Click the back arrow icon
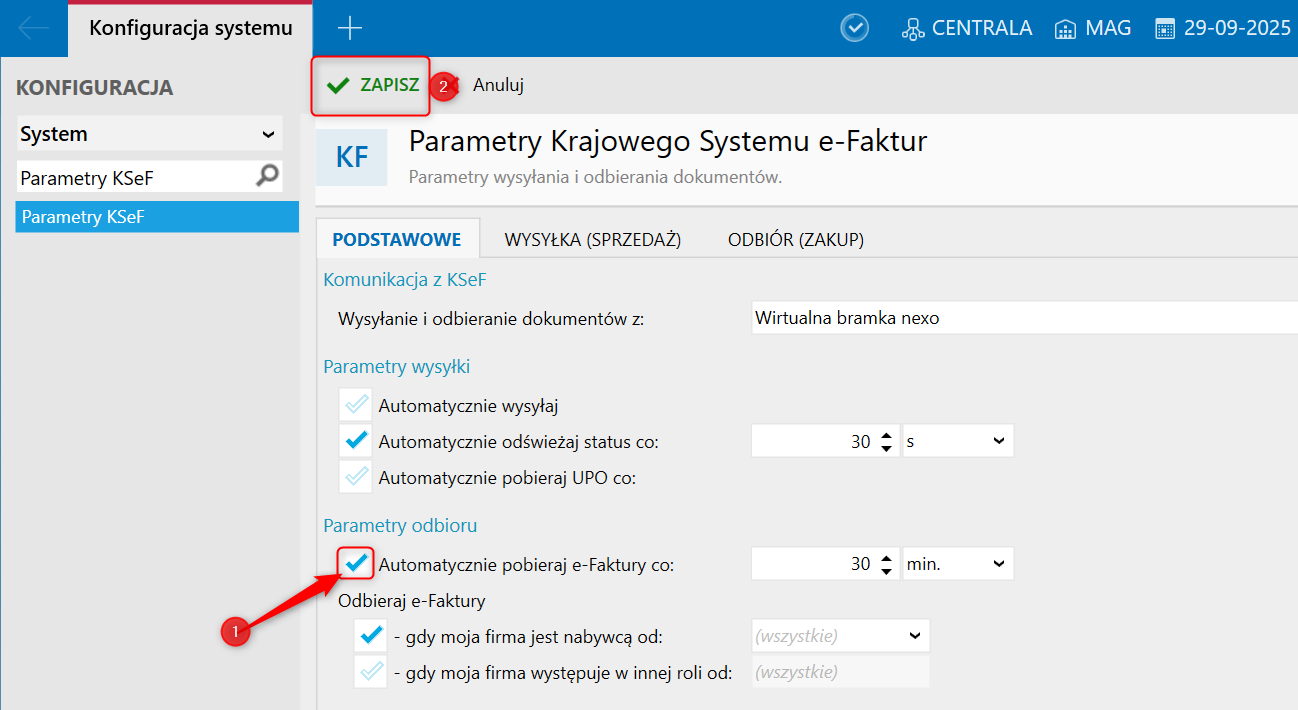Viewport: 1298px width, 710px height. tap(33, 28)
